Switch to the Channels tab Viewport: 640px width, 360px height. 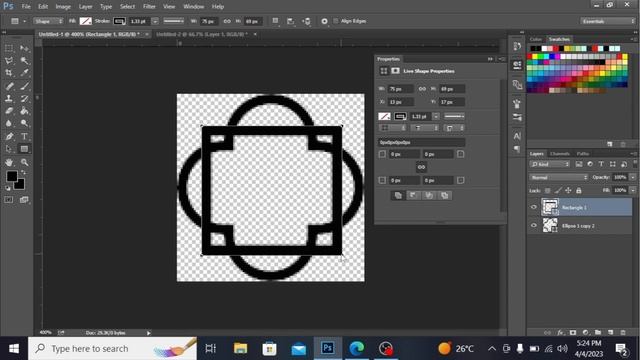[x=560, y=154]
